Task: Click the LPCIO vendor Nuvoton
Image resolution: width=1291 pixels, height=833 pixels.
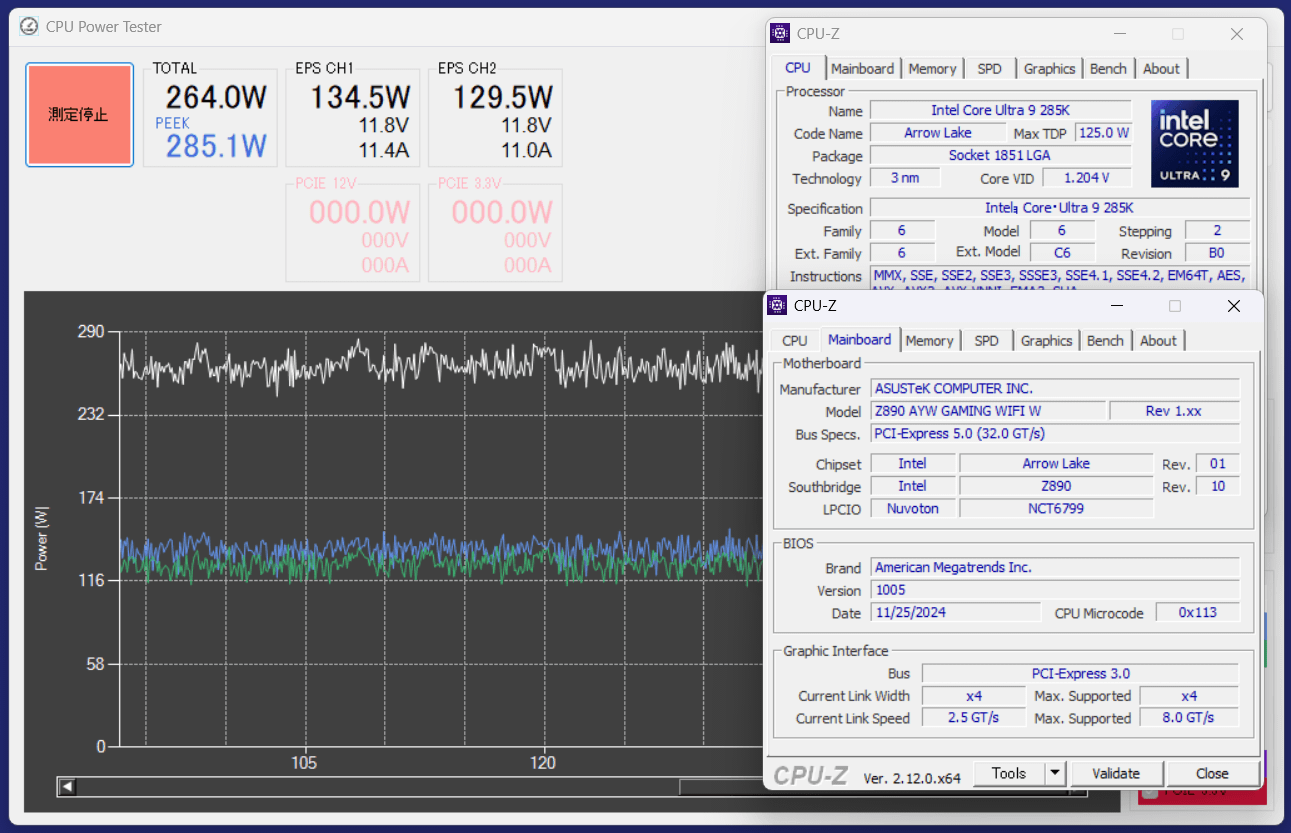Action: (913, 508)
